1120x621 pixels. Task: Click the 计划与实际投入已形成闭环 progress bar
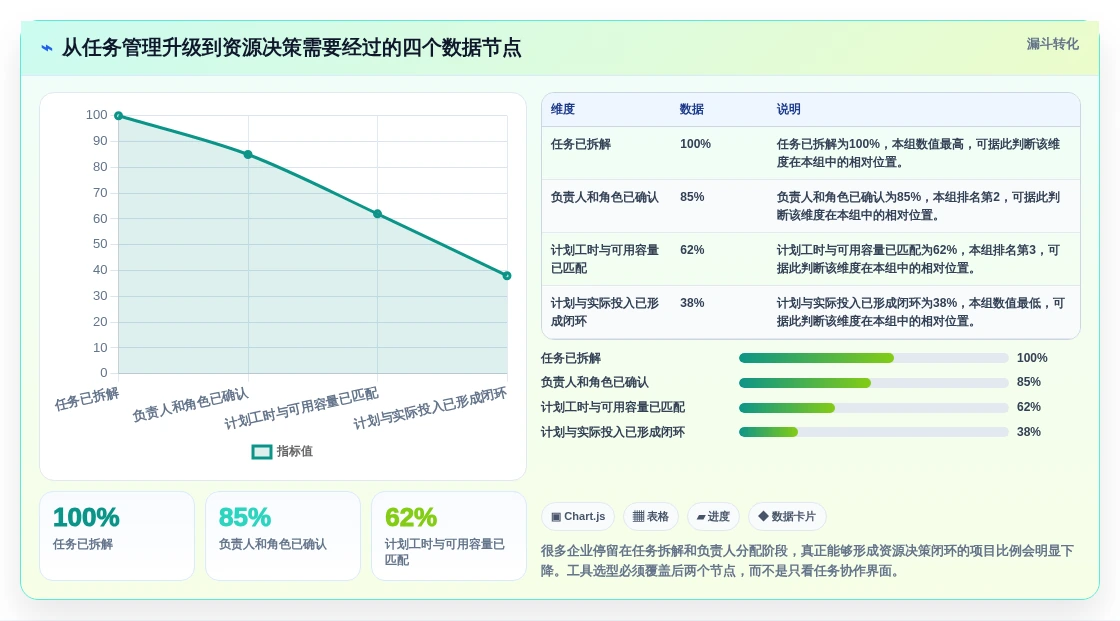click(874, 432)
